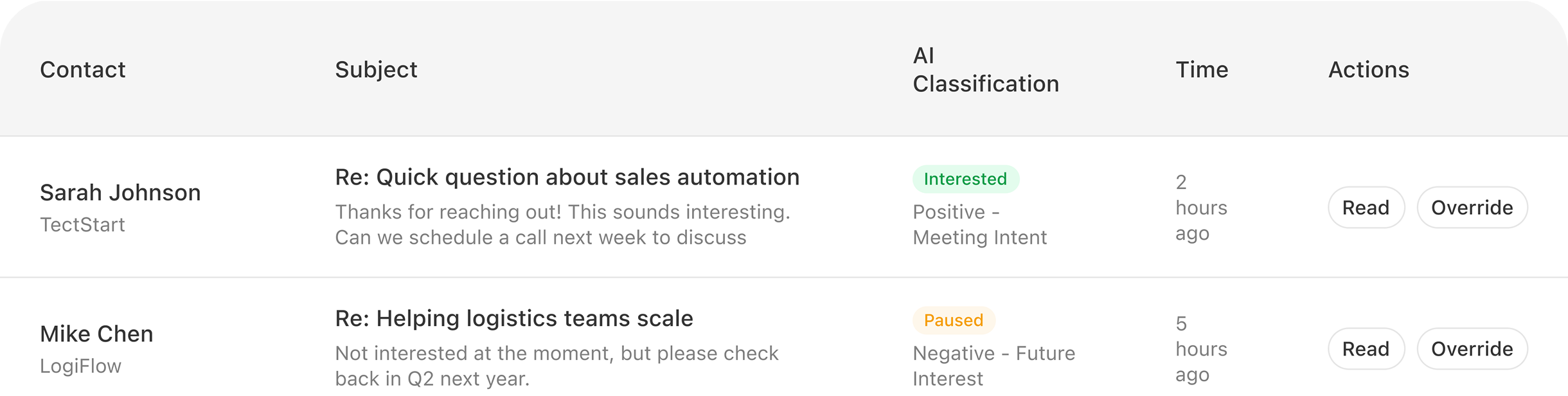Override the classification for Sarah Johnson
Screen dimensions: 1568x396
[x=1472, y=208]
